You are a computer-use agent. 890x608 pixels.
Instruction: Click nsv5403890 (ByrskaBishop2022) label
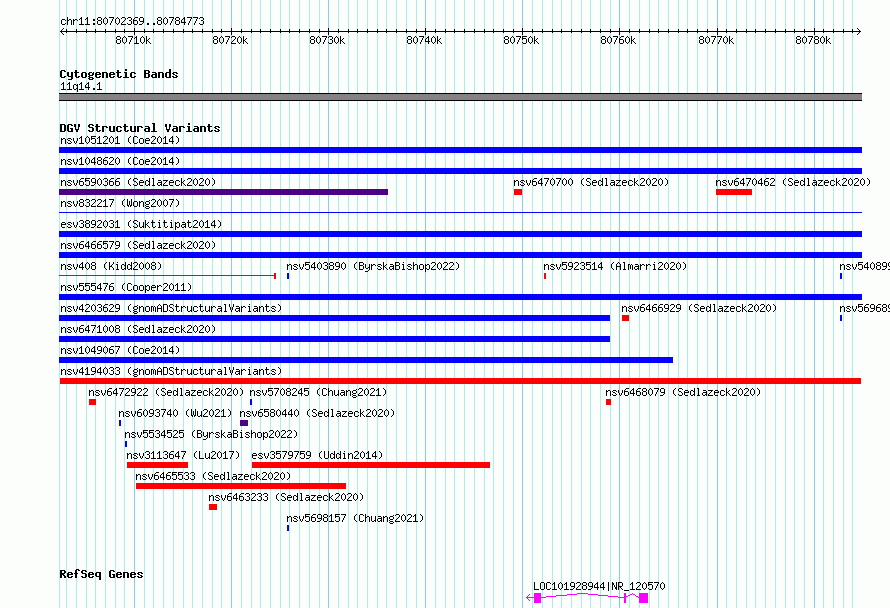click(373, 266)
